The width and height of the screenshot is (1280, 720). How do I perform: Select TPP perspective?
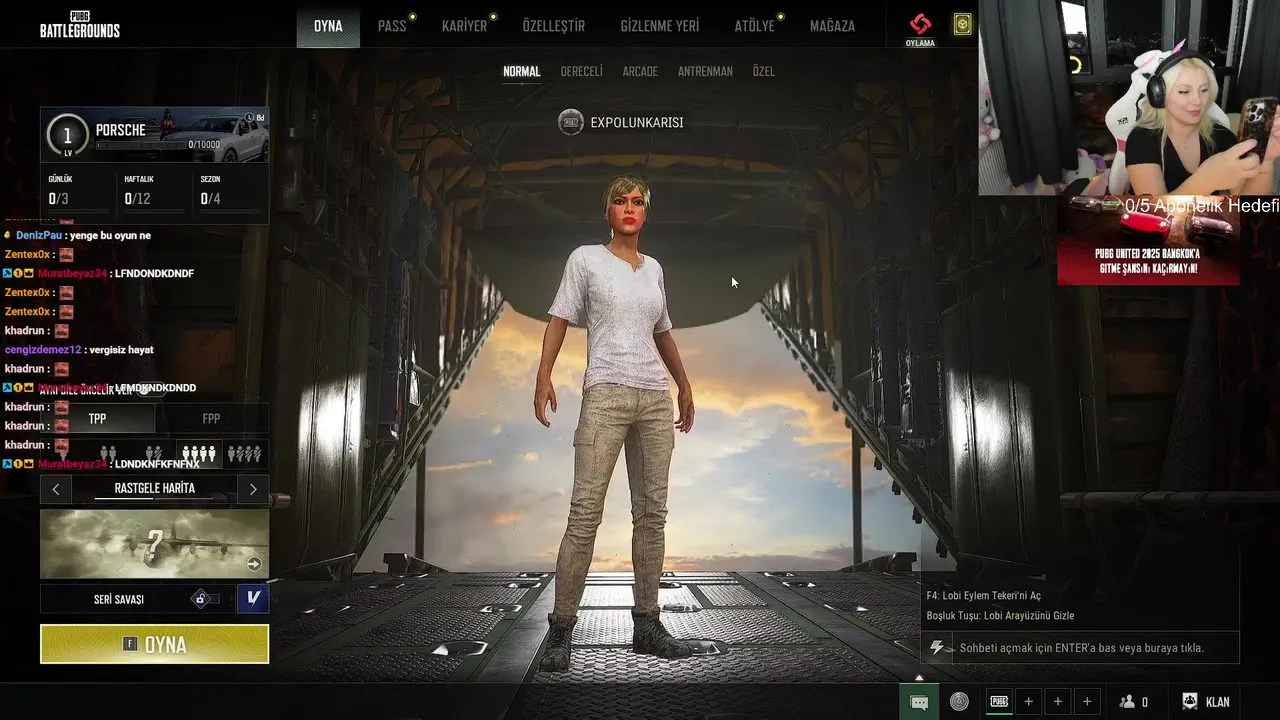pos(97,419)
